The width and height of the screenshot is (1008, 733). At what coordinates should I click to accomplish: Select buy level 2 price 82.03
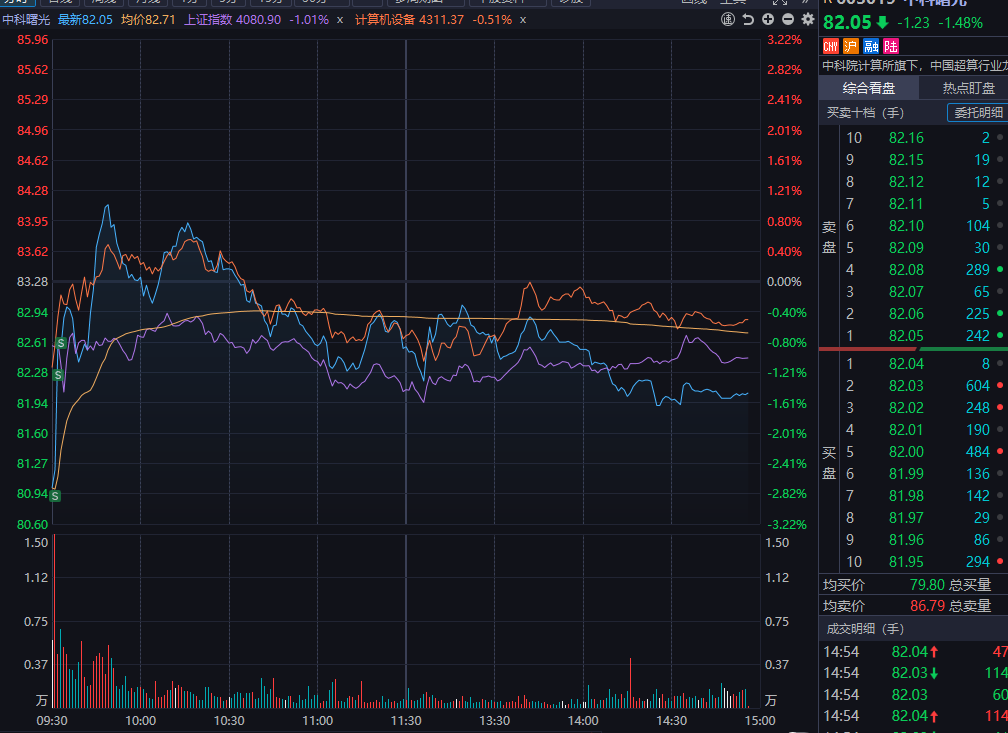coord(906,386)
